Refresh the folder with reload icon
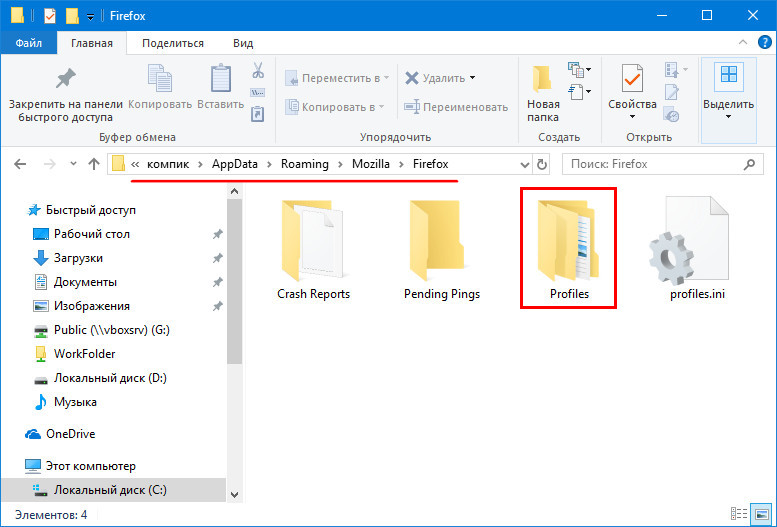Screen dimensions: 777x527 click(x=542, y=164)
